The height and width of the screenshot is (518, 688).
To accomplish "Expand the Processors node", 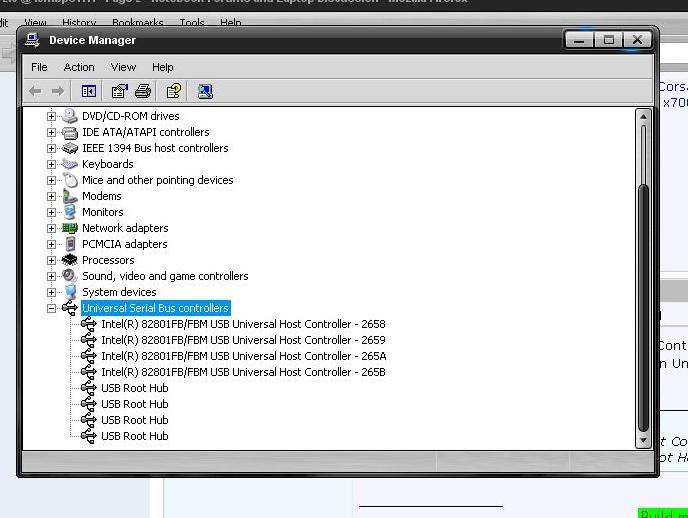I will tap(51, 261).
